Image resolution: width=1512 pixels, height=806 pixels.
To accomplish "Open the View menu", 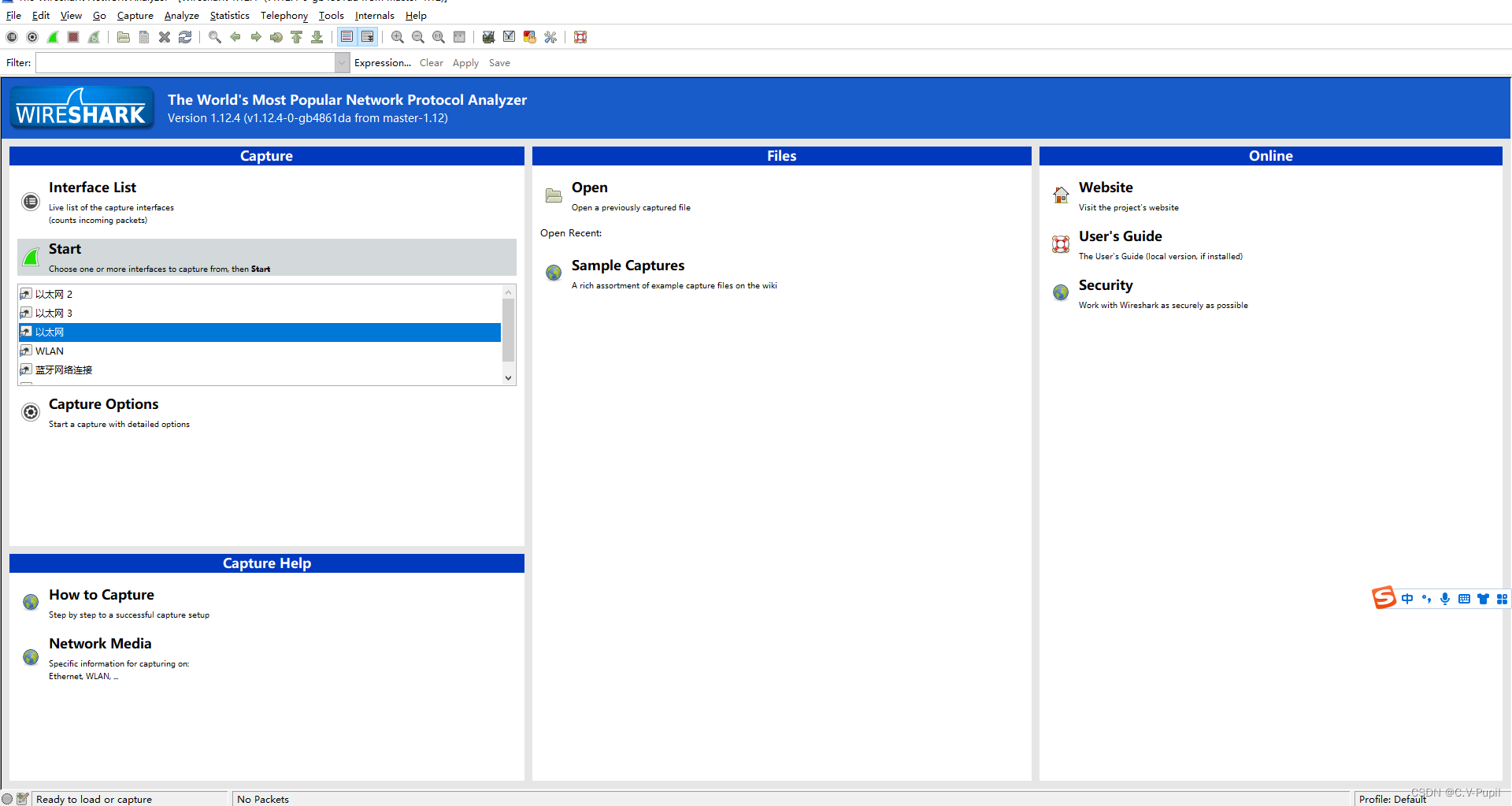I will [x=71, y=16].
